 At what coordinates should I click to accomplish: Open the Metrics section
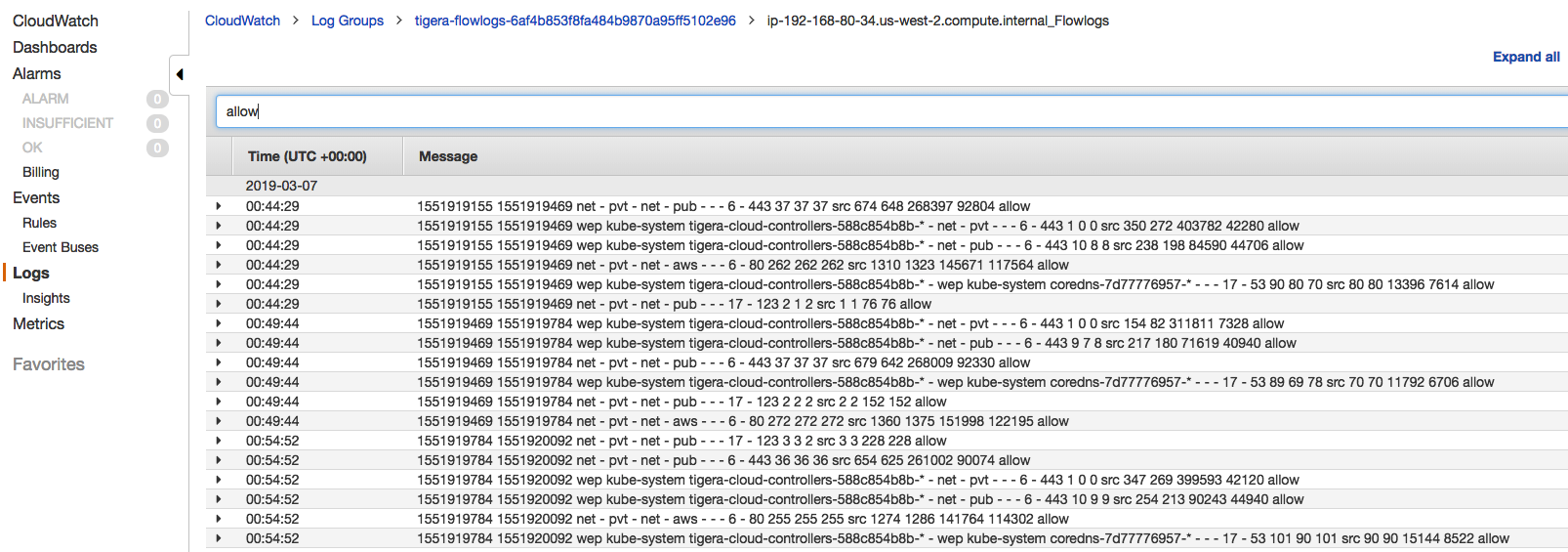[38, 323]
